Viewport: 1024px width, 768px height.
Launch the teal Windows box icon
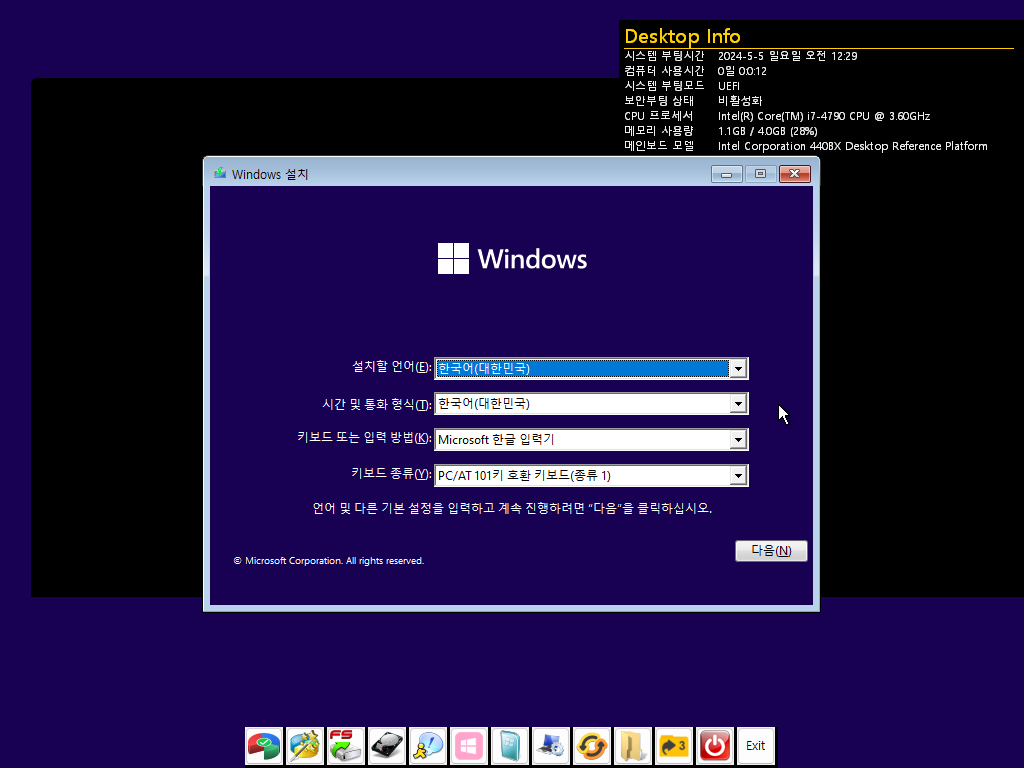tap(510, 745)
